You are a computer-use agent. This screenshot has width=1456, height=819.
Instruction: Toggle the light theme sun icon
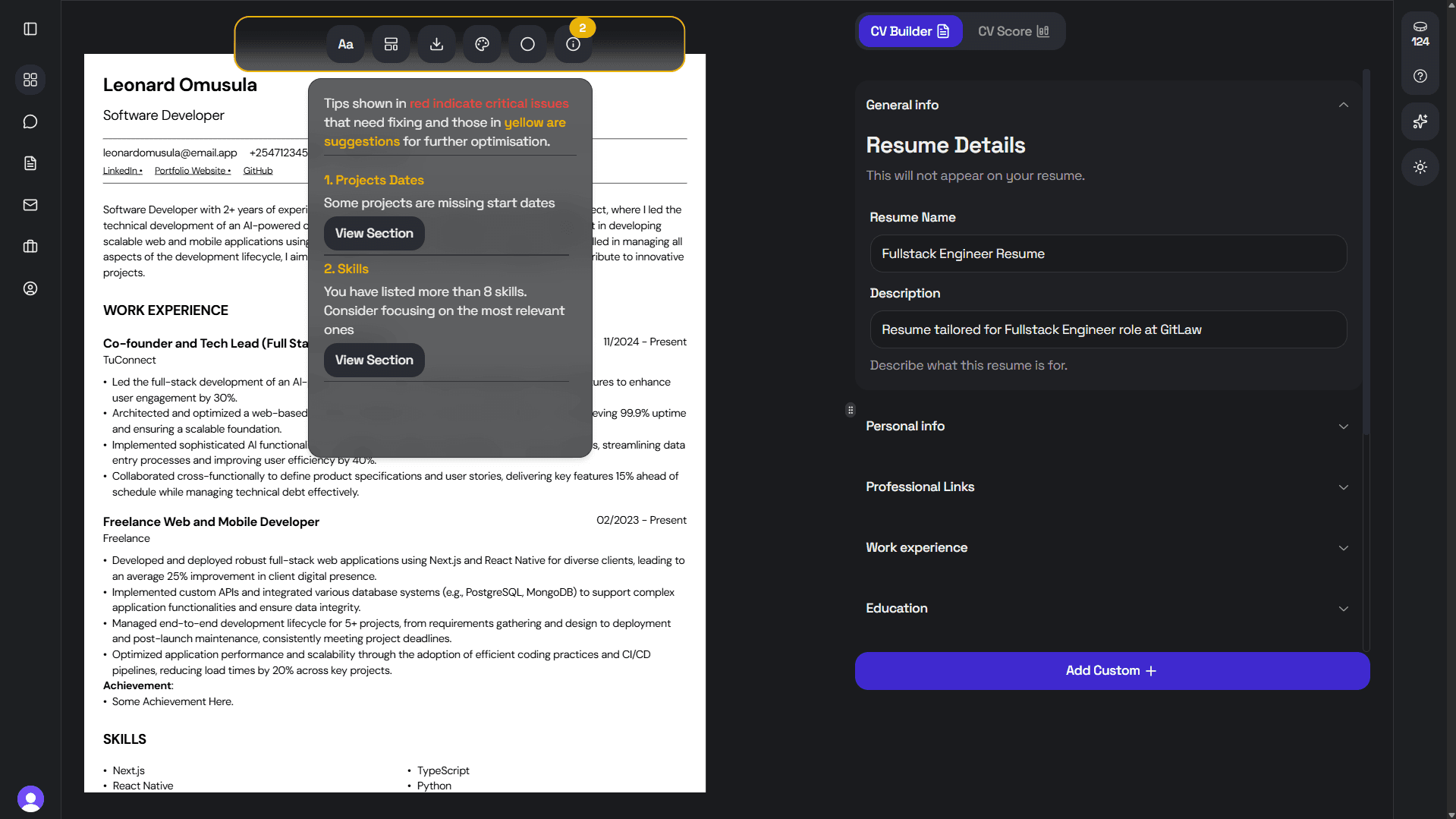coord(1420,167)
